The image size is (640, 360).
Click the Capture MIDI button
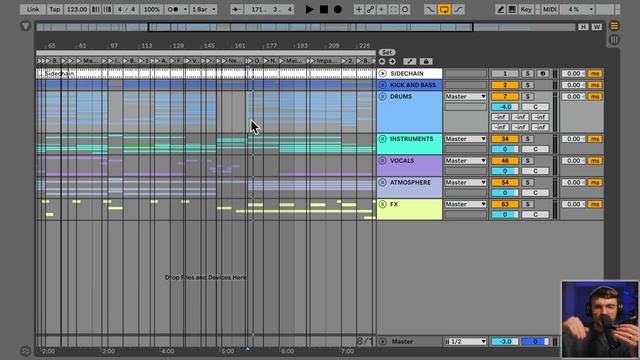point(393,9)
